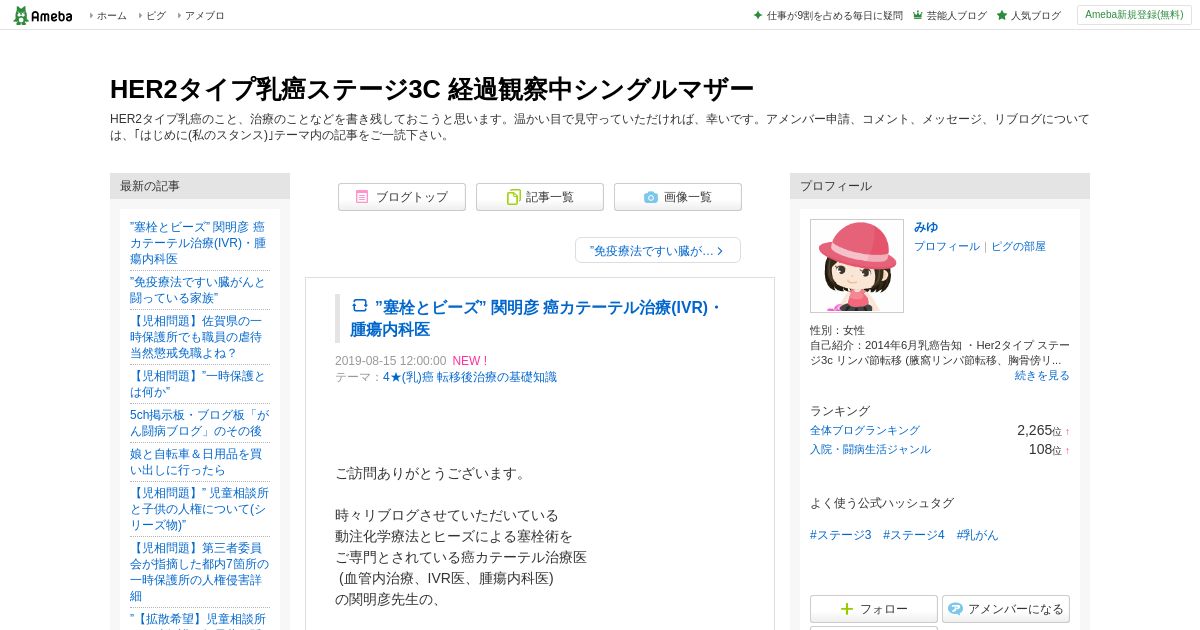Open ピグの部屋 link

pos(1018,246)
